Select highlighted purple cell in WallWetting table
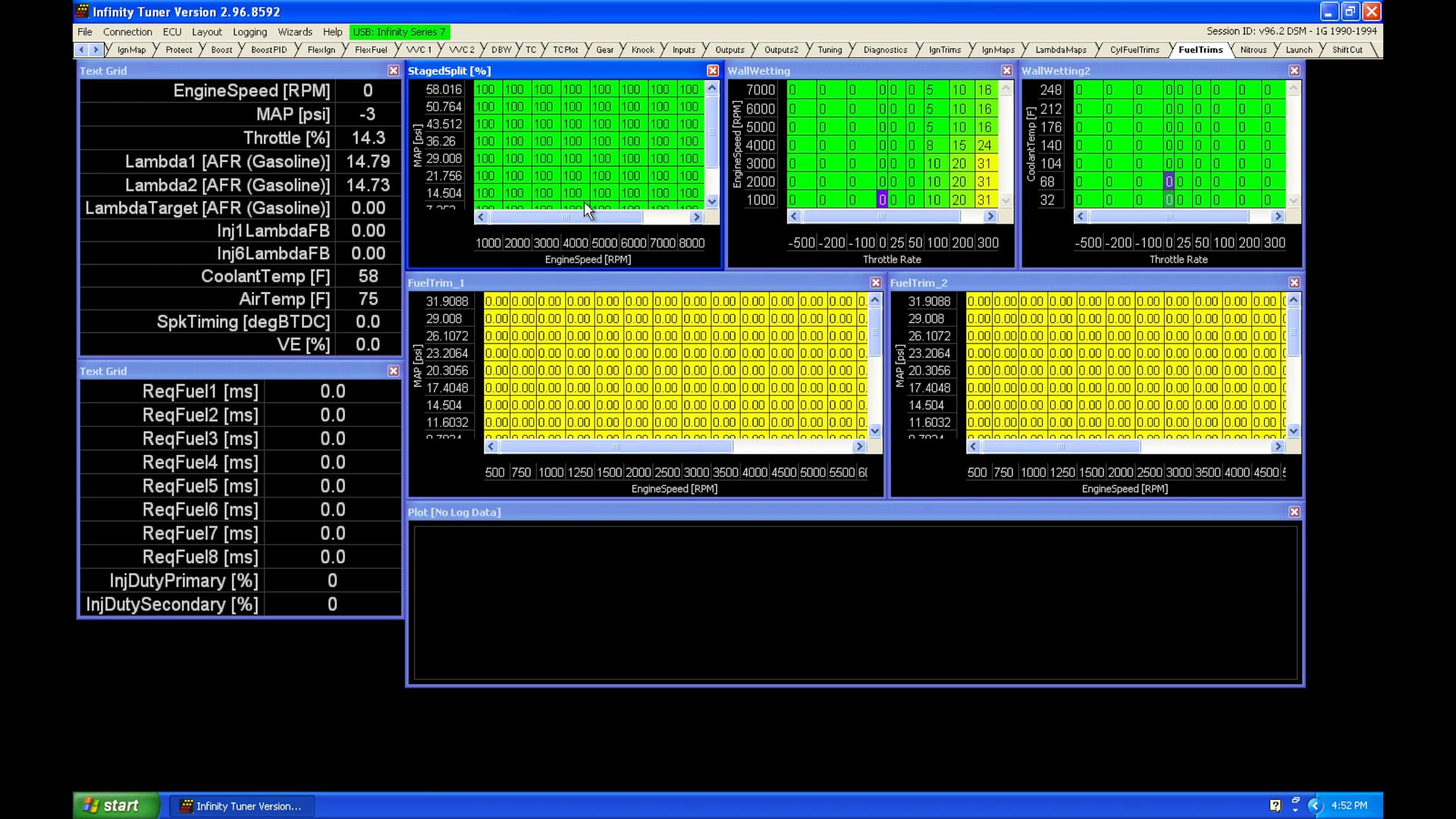This screenshot has width=1456, height=819. click(x=882, y=200)
